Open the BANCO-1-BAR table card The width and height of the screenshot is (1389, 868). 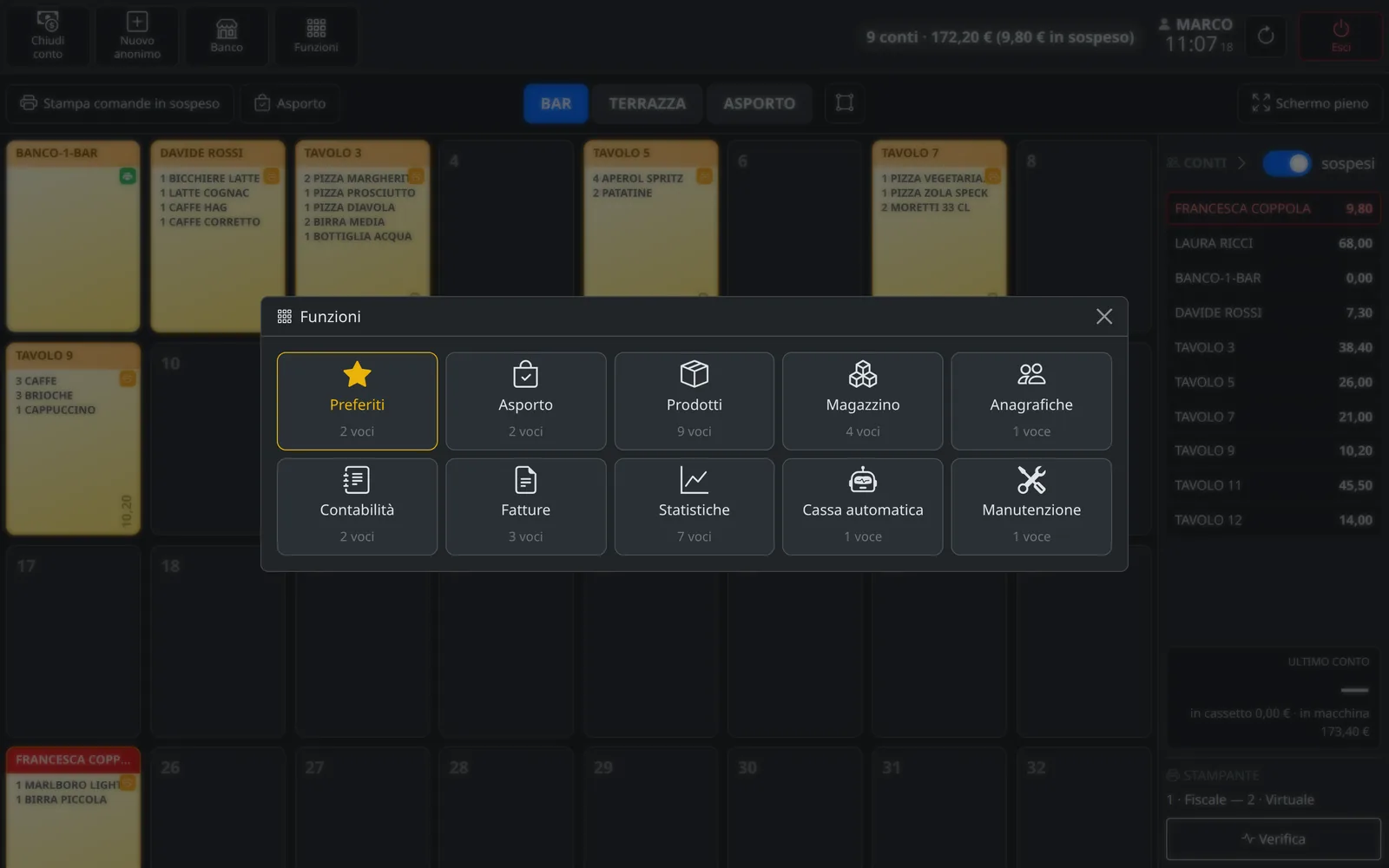(73, 236)
